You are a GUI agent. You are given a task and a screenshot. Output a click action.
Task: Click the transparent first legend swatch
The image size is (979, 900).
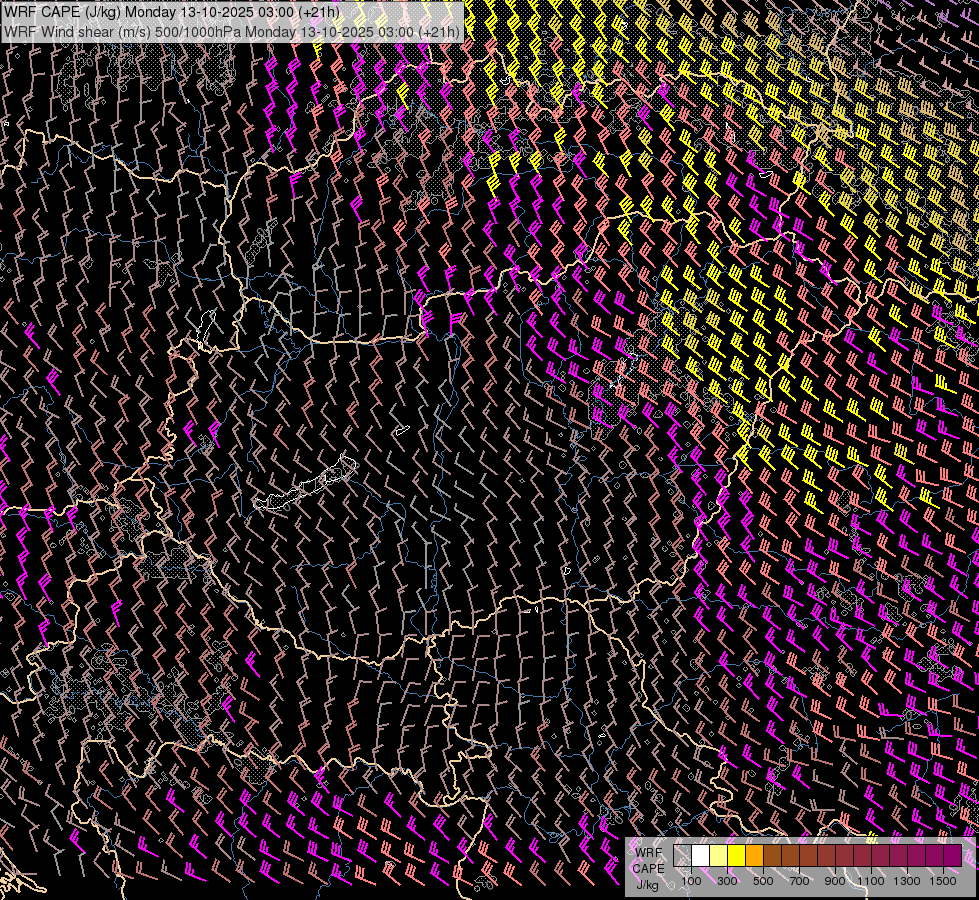(682, 856)
